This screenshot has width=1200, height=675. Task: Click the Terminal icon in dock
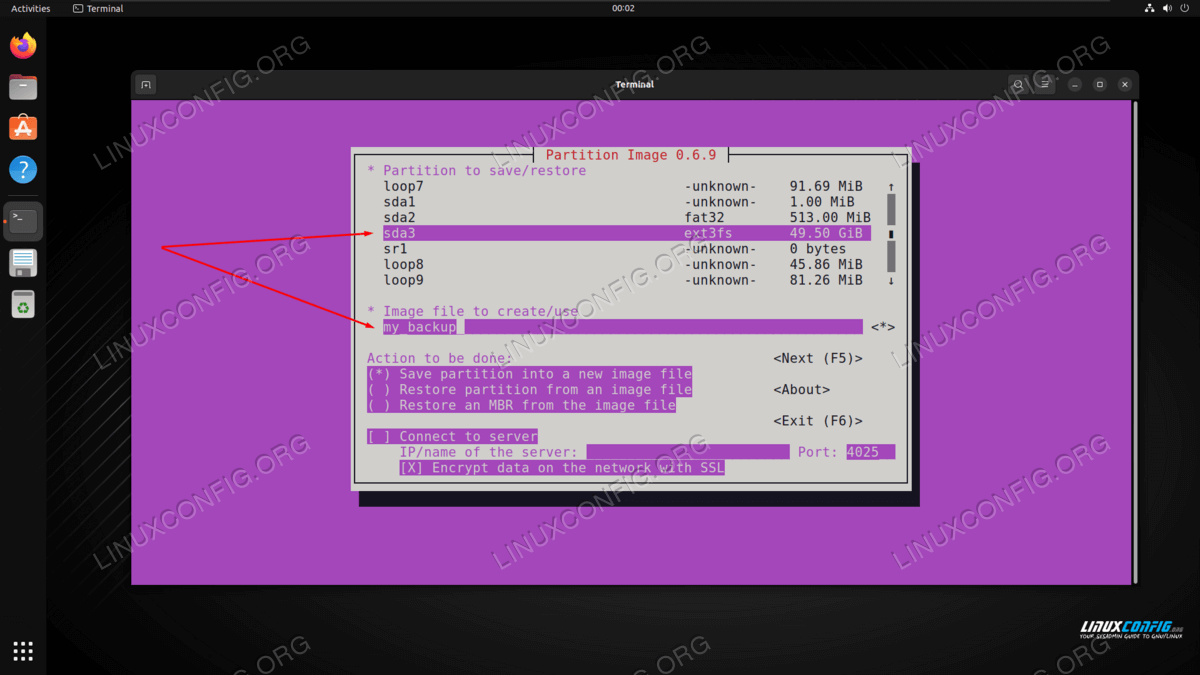23,221
